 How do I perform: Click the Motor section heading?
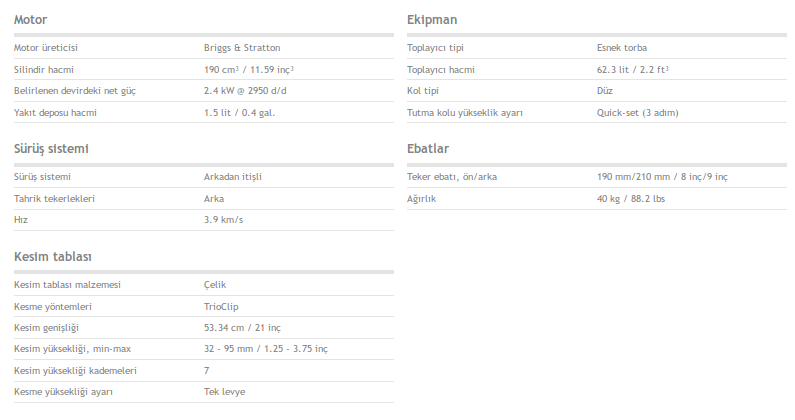pos(31,20)
